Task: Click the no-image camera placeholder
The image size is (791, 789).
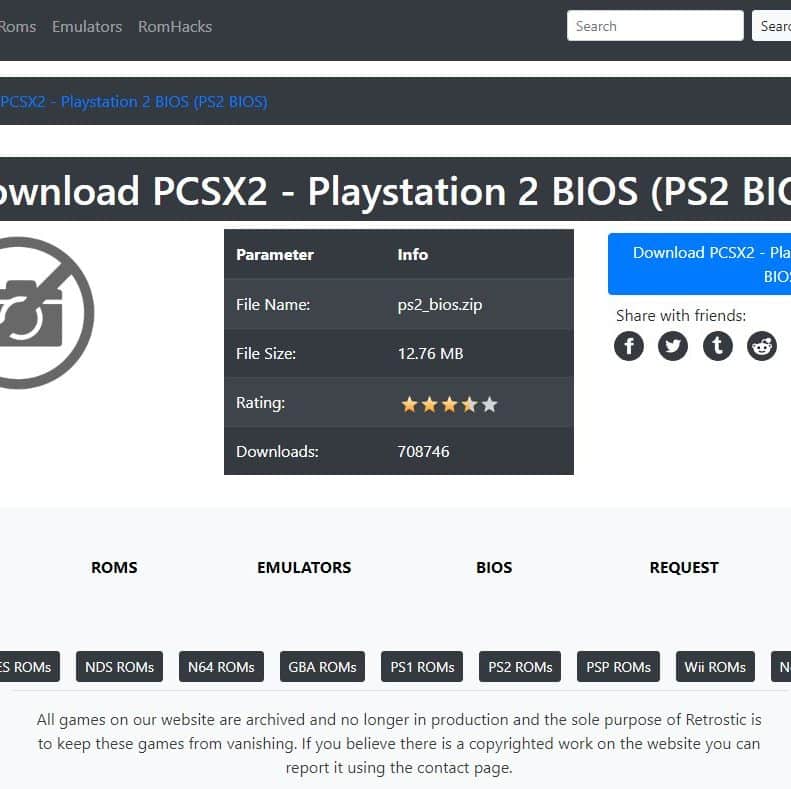Action: coord(46,313)
